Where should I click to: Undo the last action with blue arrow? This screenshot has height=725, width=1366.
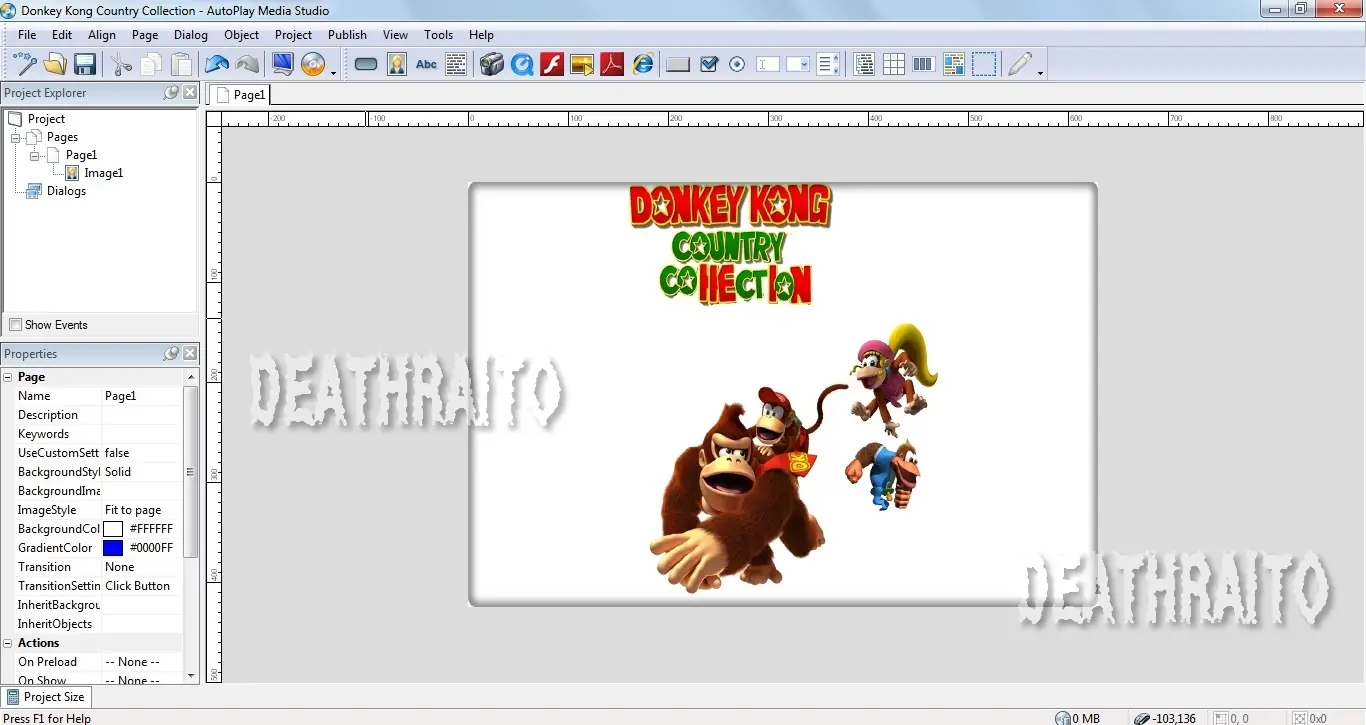click(217, 65)
